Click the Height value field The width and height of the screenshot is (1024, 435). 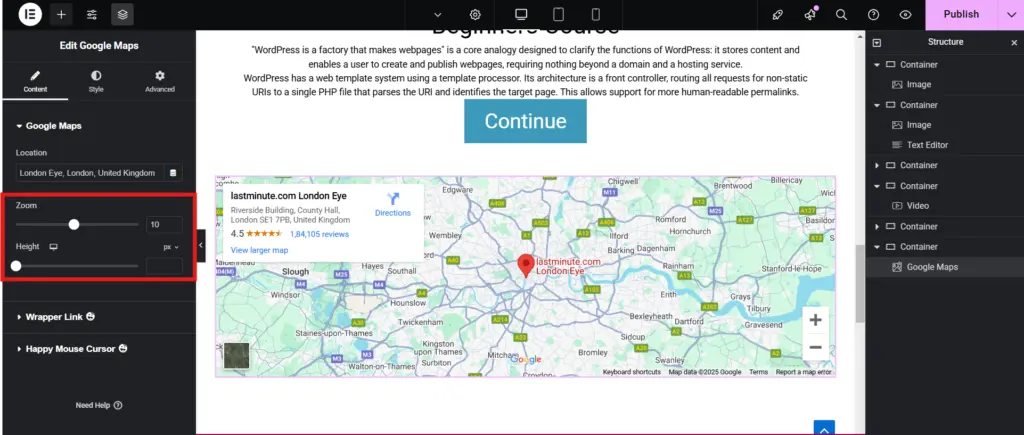pos(164,266)
